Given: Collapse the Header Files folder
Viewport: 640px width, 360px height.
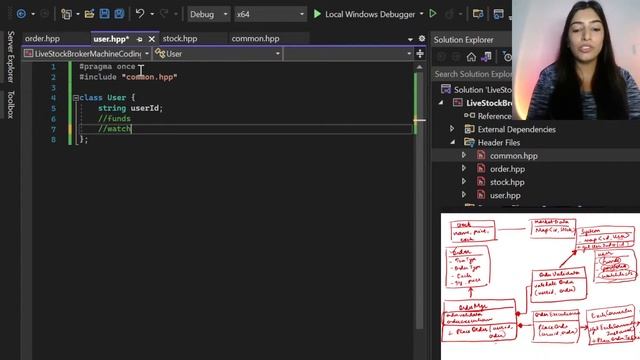Looking at the screenshot, I should pos(452,142).
